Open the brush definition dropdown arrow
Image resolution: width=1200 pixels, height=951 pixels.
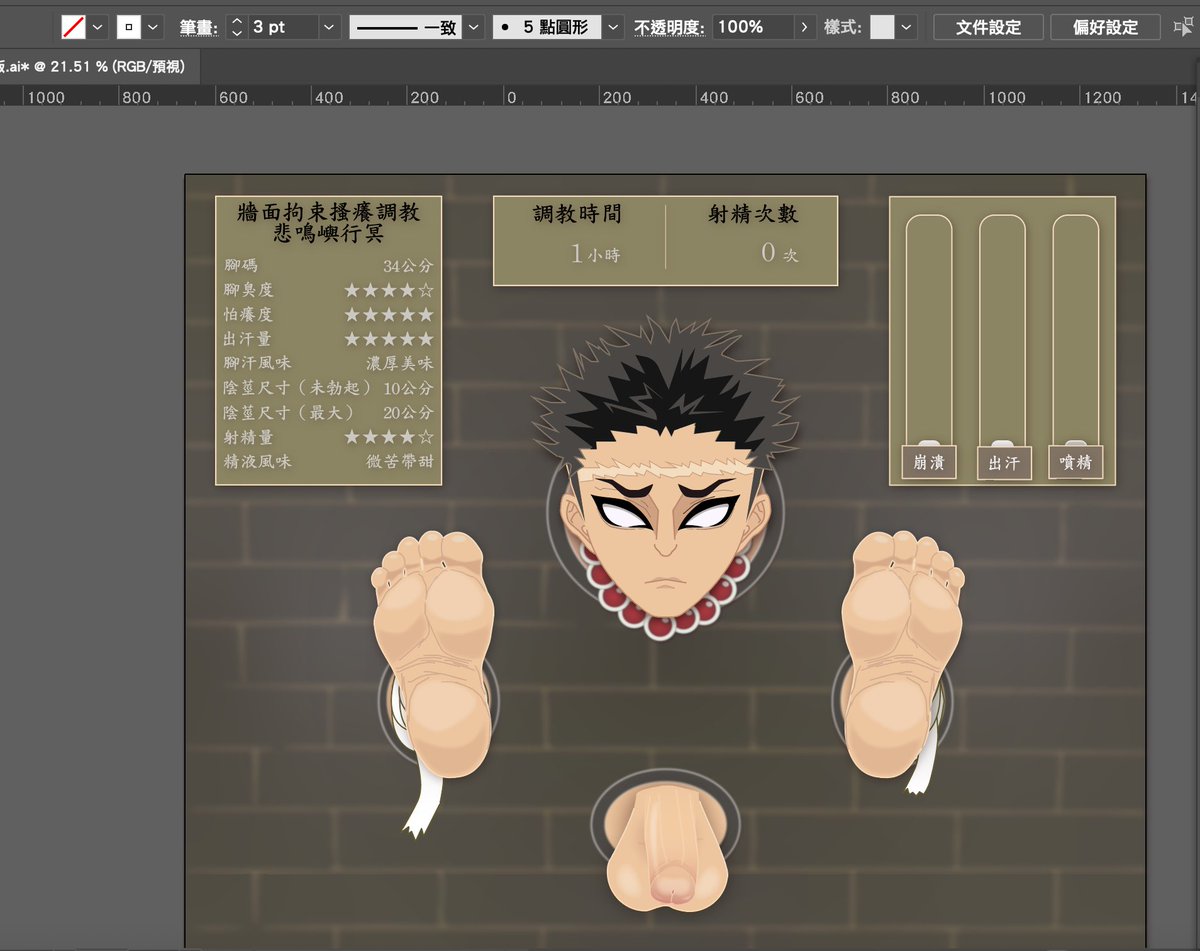click(x=614, y=27)
